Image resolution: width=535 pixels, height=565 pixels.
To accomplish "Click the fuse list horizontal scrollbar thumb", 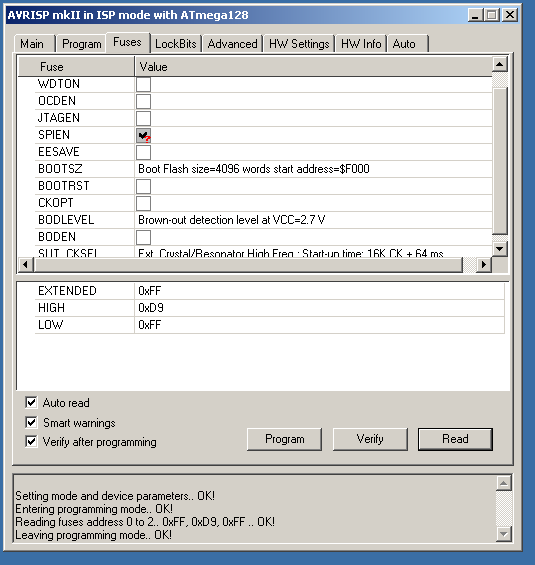I will (248, 265).
